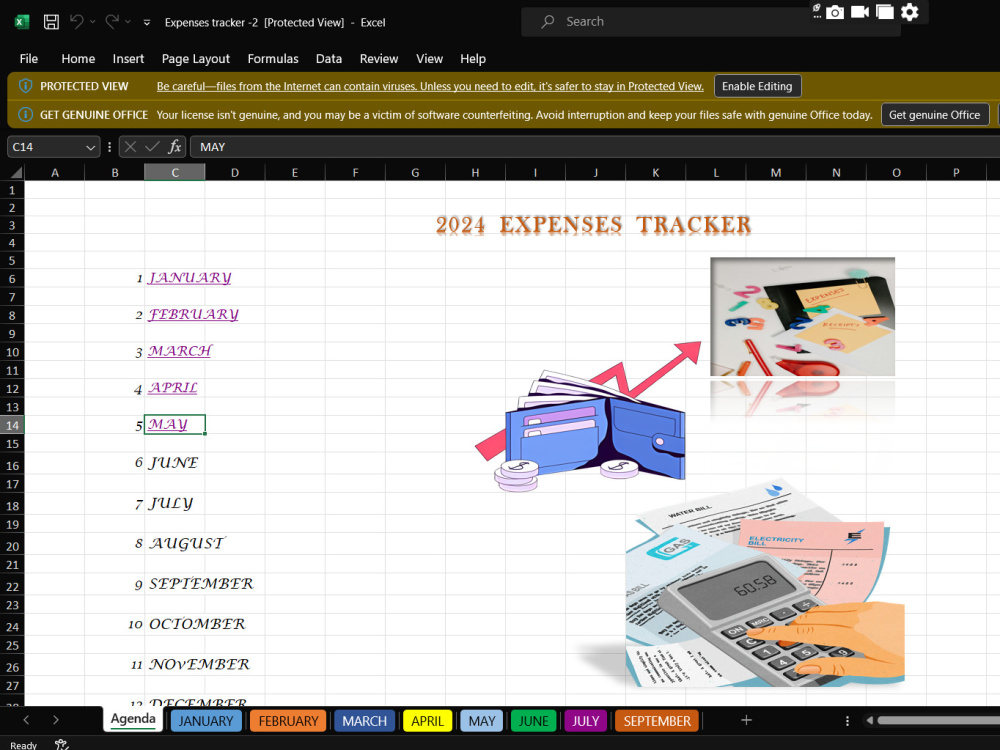This screenshot has height=750, width=1000.
Task: Click the JUNE cell in the agenda
Action: coord(173,463)
